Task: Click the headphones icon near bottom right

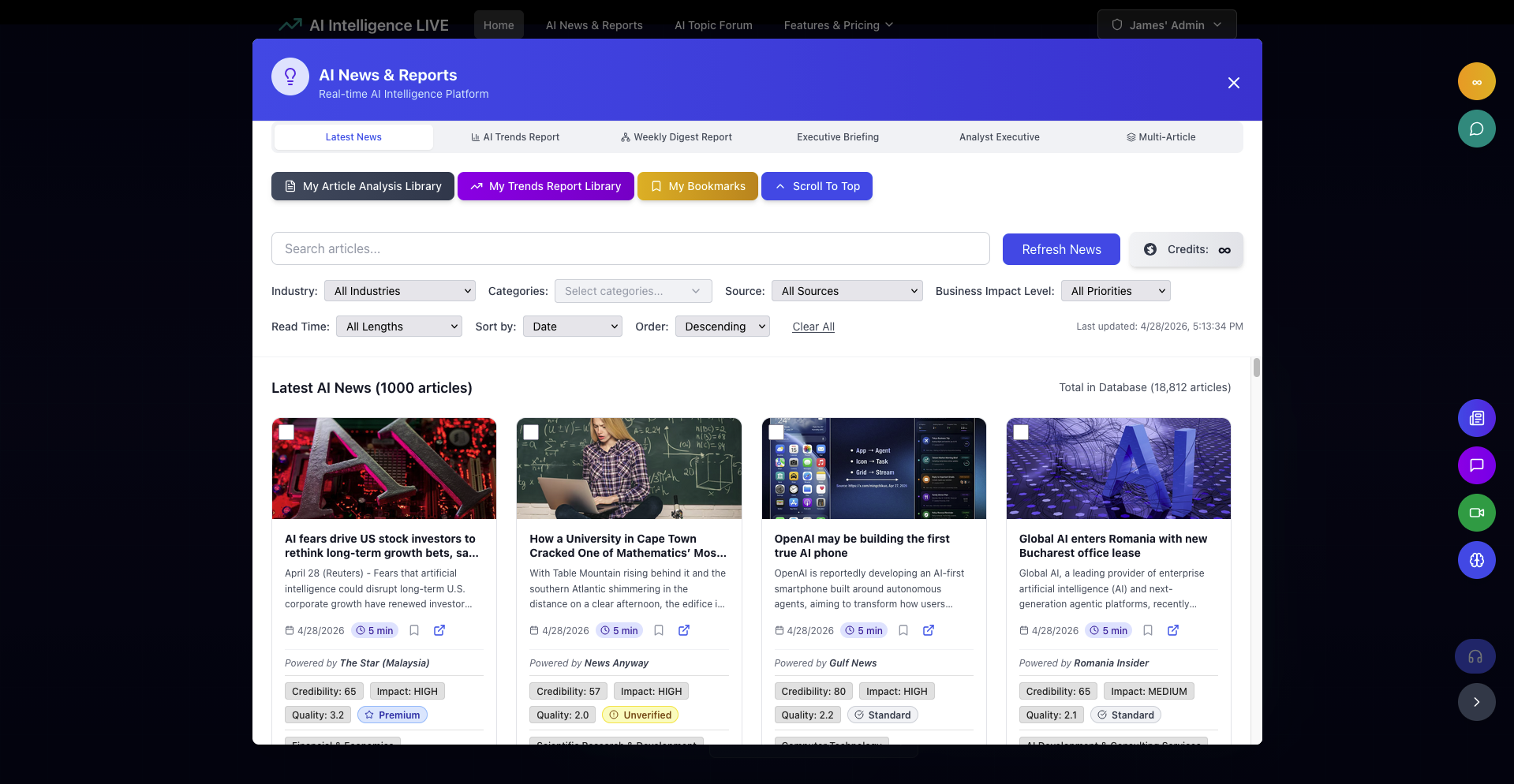Action: pyautogui.click(x=1476, y=655)
